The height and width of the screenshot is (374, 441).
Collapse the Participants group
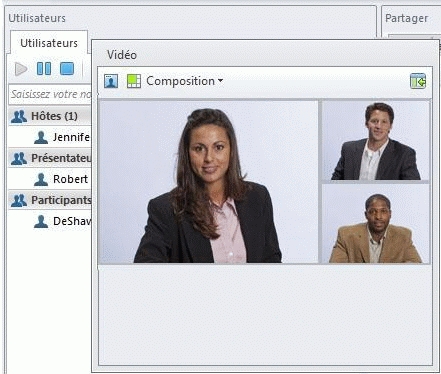(x=50, y=200)
